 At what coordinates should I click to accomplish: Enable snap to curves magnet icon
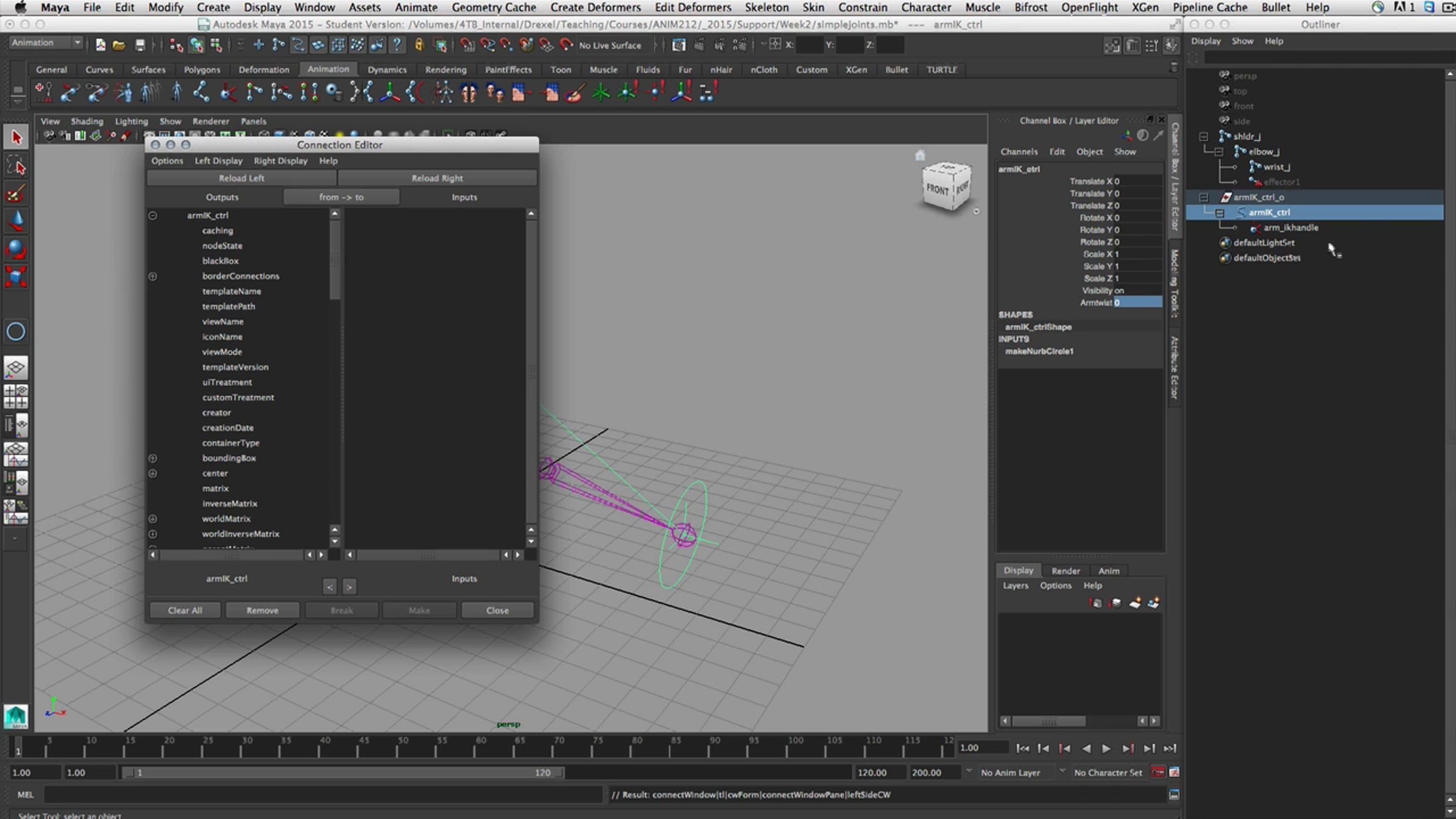point(487,45)
